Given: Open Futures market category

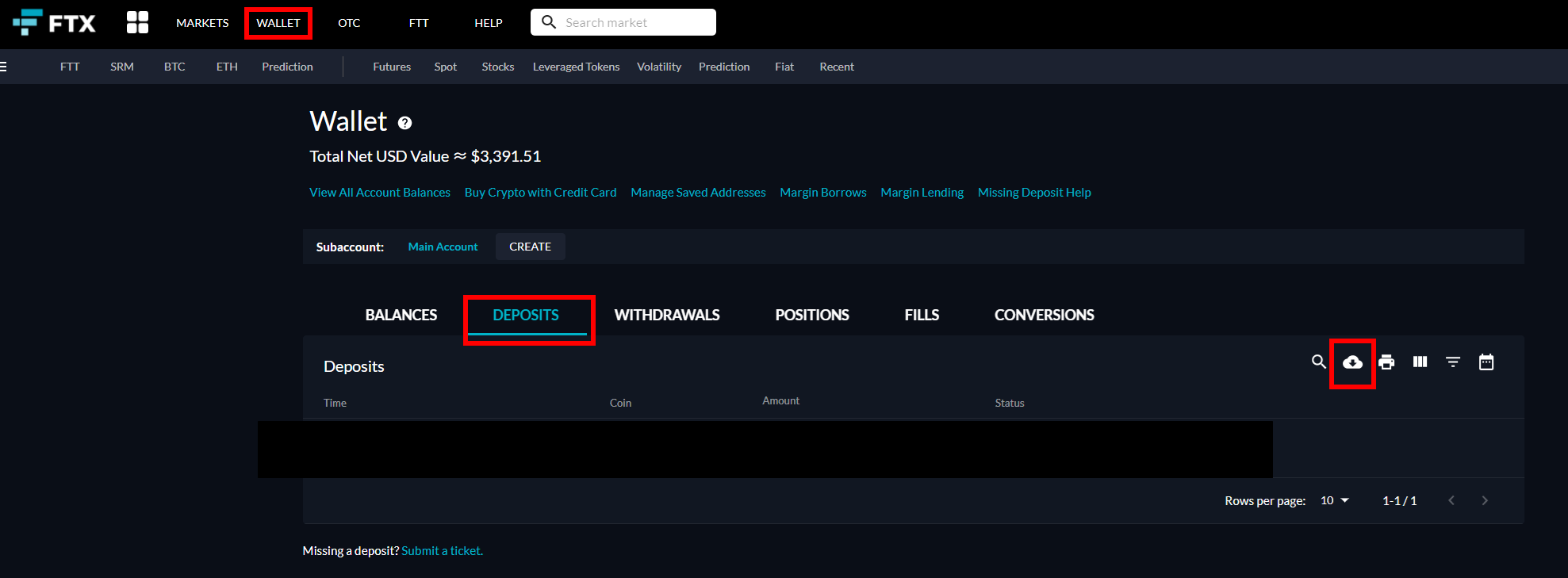Looking at the screenshot, I should point(392,67).
